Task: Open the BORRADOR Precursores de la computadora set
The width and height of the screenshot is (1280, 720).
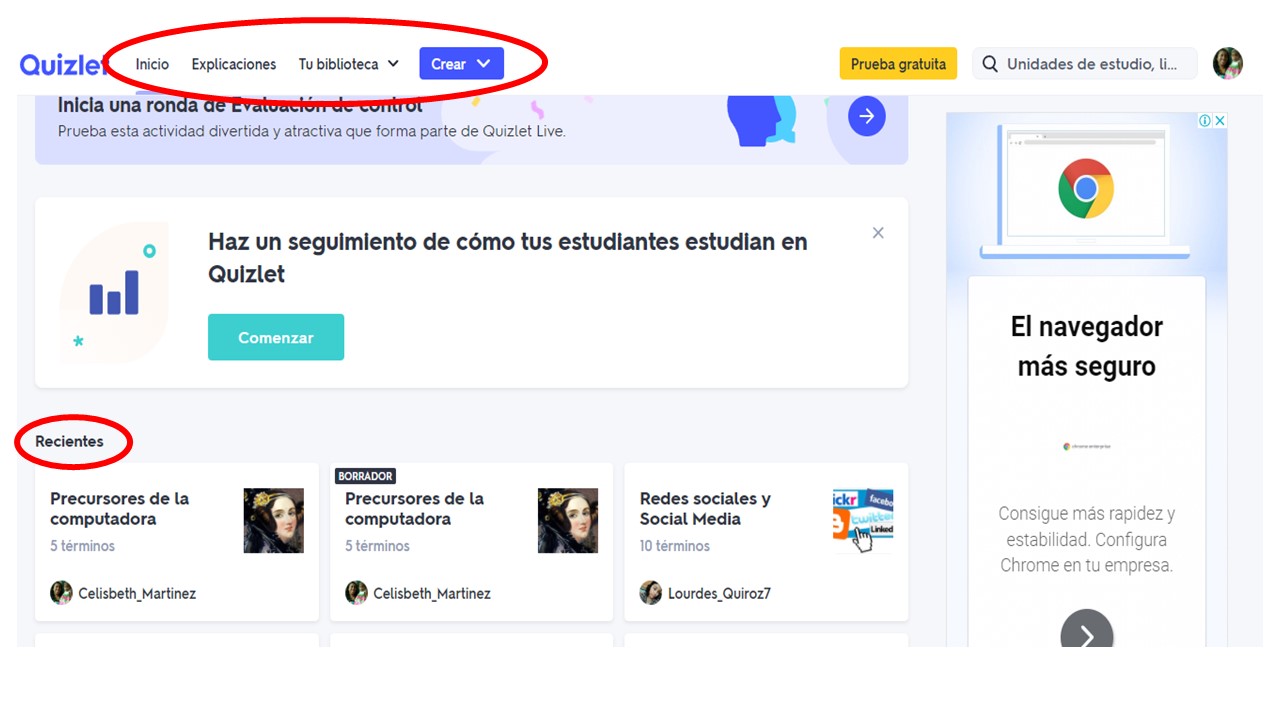Action: click(471, 541)
